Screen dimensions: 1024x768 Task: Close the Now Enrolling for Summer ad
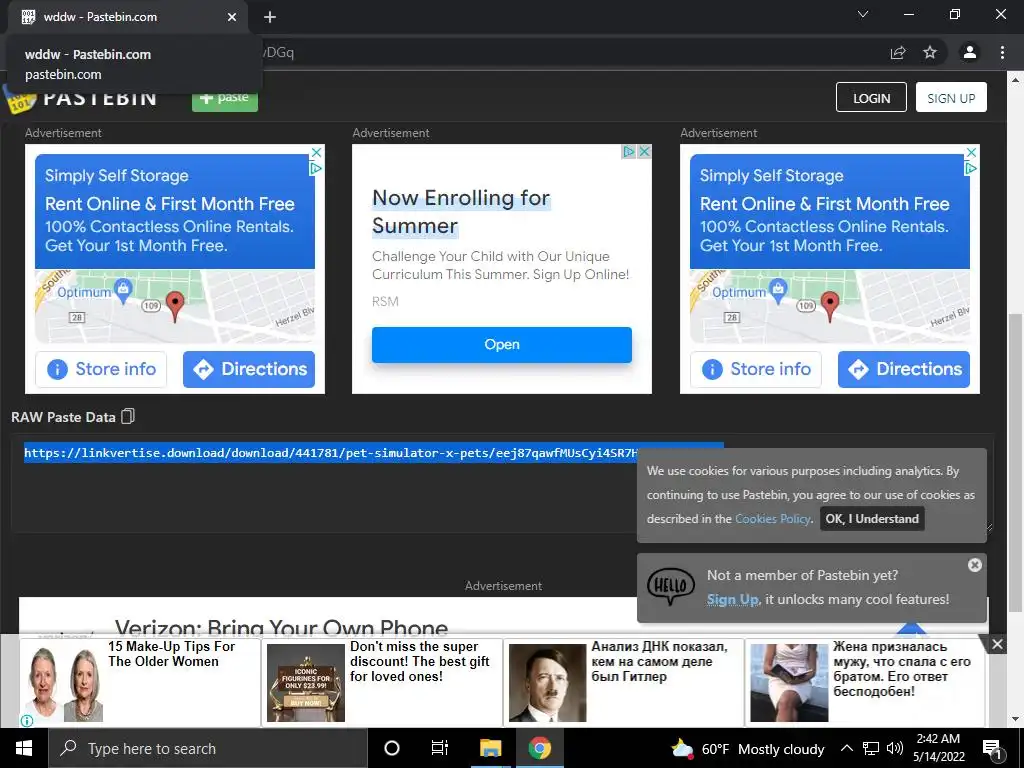644,152
